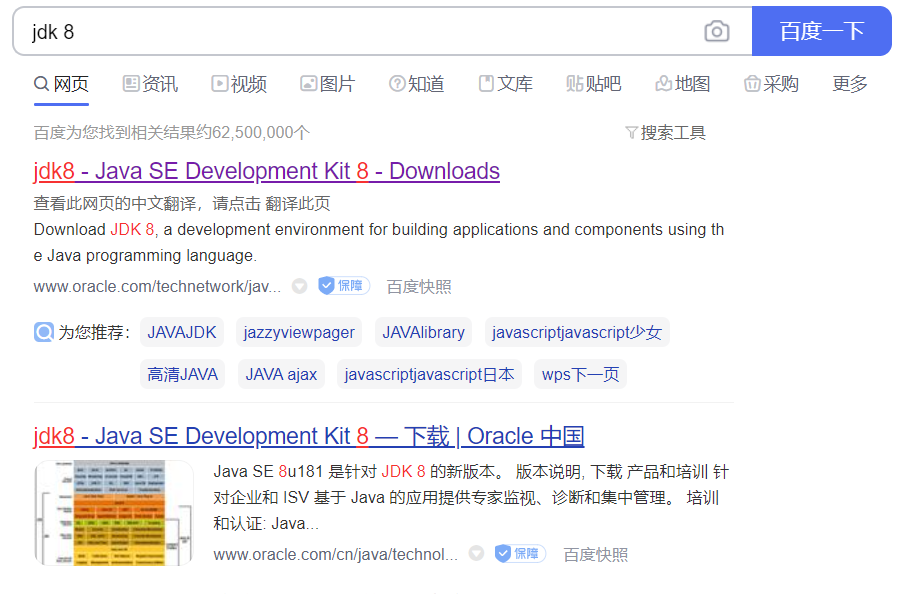Viewport: 903px width, 594px height.
Task: Switch to the 视频 tab
Action: (x=238, y=84)
